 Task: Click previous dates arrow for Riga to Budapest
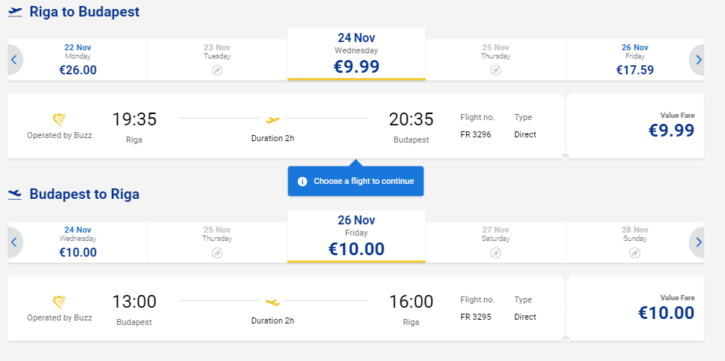point(14,60)
